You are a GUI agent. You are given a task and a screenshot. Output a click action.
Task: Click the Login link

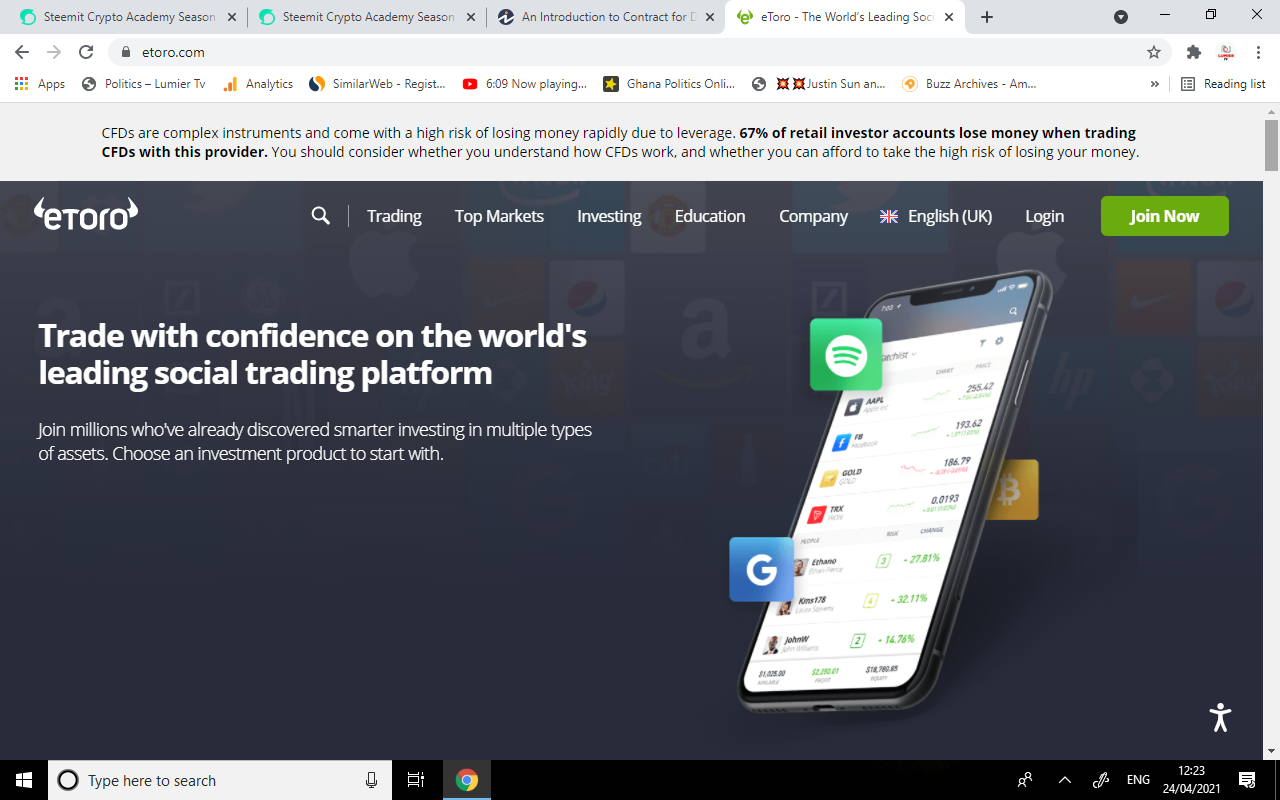pyautogui.click(x=1044, y=216)
